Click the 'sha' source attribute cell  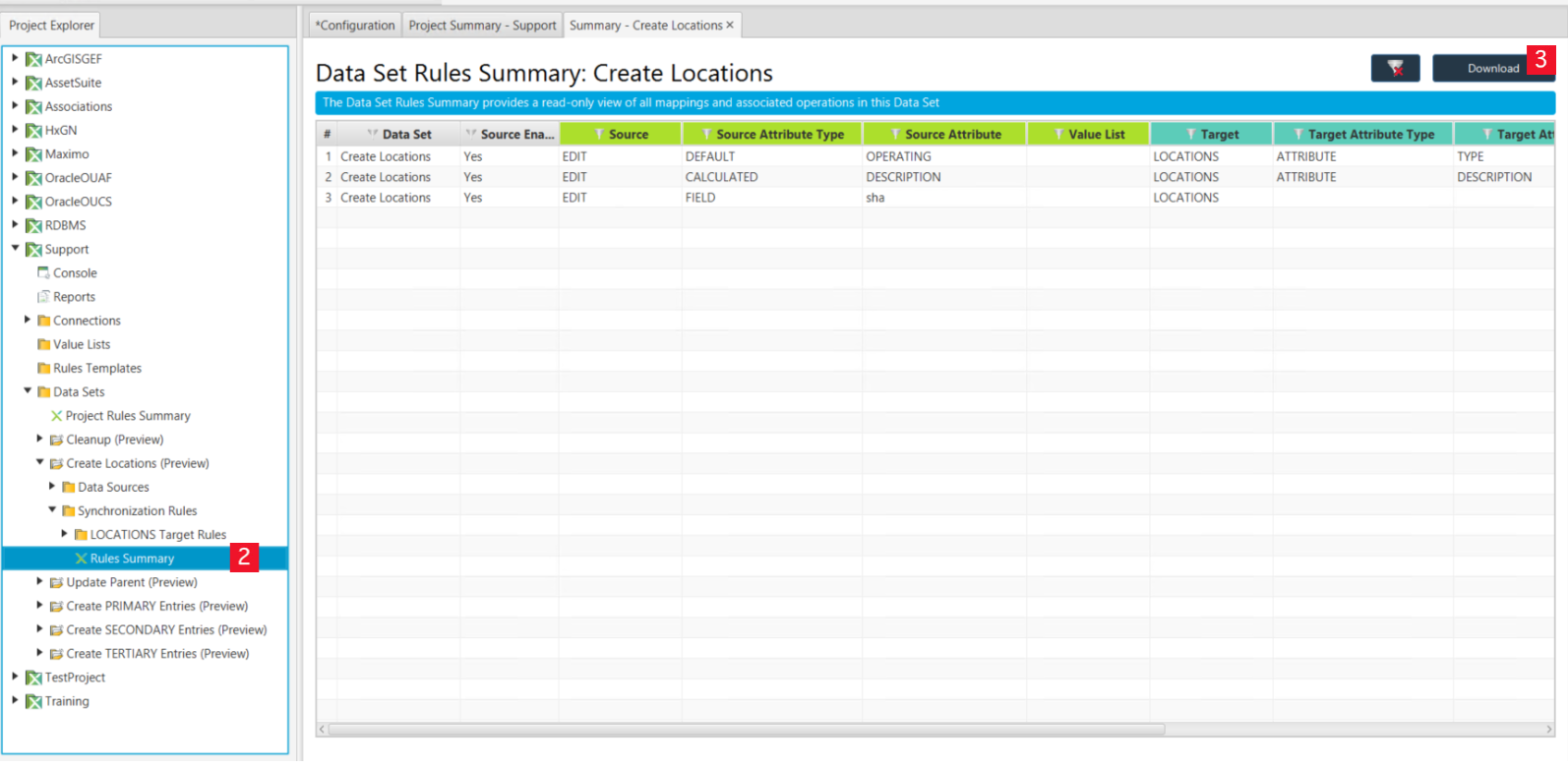945,198
